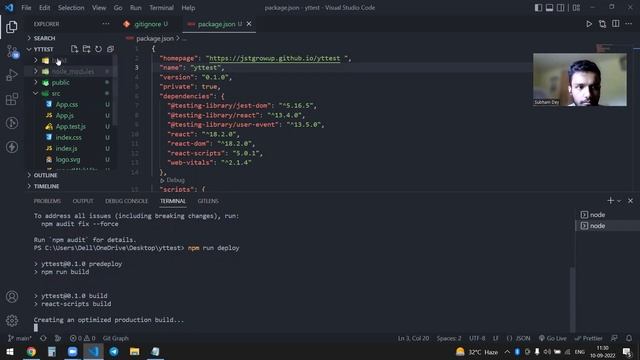640x360 pixels.
Task: Click Prettier in status bar
Action: (x=589, y=338)
